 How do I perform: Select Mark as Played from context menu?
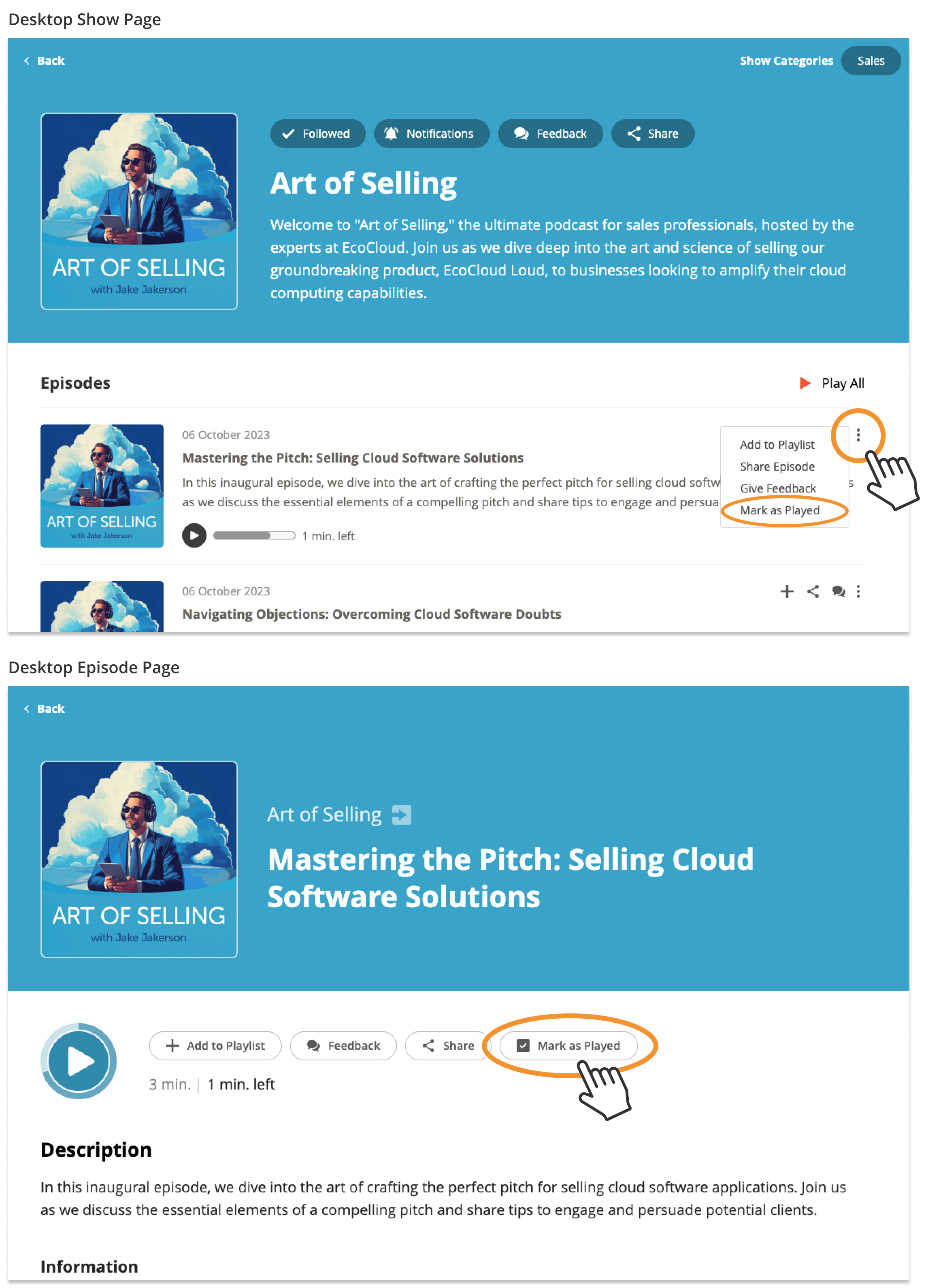pyautogui.click(x=779, y=511)
